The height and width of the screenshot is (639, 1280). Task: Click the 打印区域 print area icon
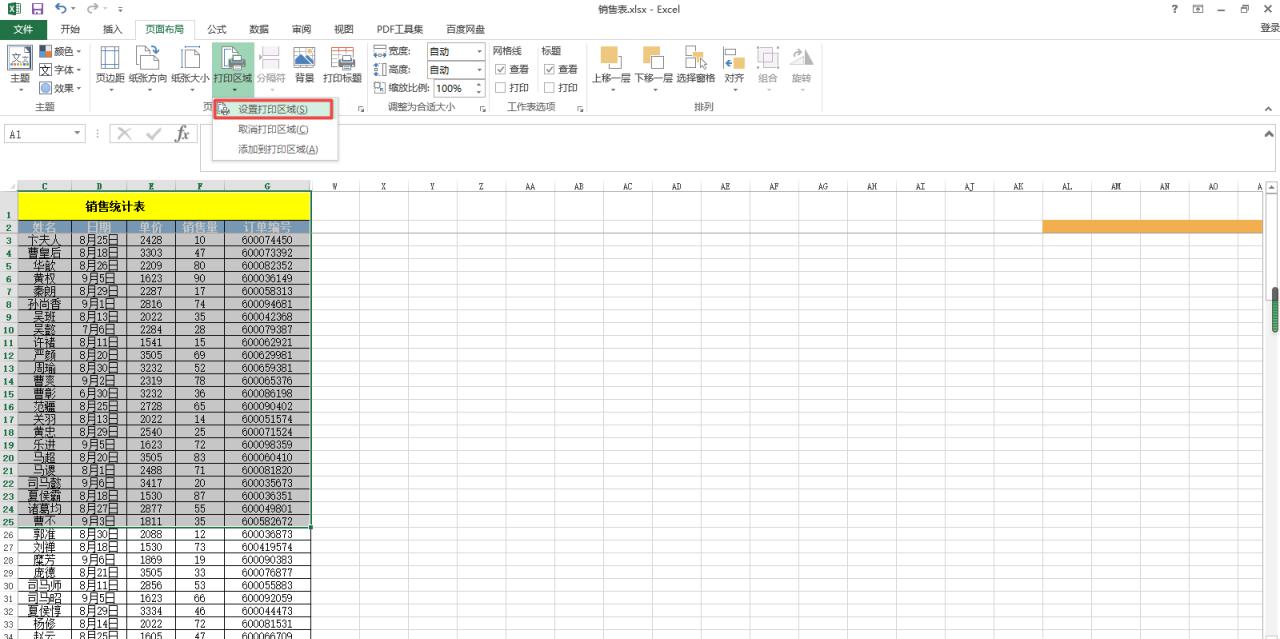(233, 58)
